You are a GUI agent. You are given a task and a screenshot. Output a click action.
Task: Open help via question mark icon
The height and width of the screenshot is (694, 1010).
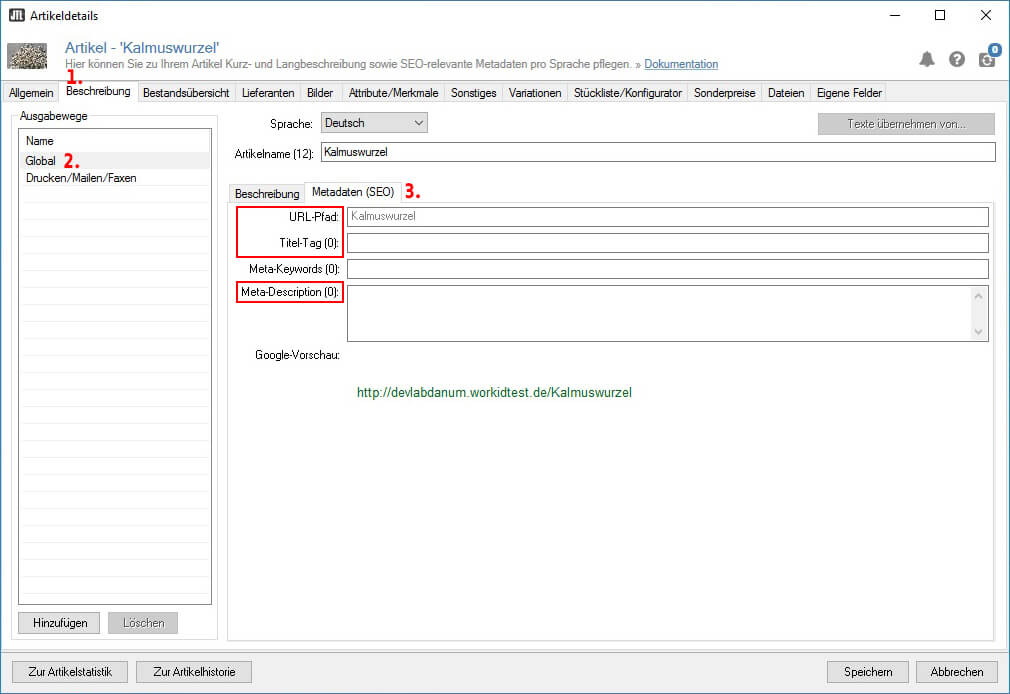point(957,59)
